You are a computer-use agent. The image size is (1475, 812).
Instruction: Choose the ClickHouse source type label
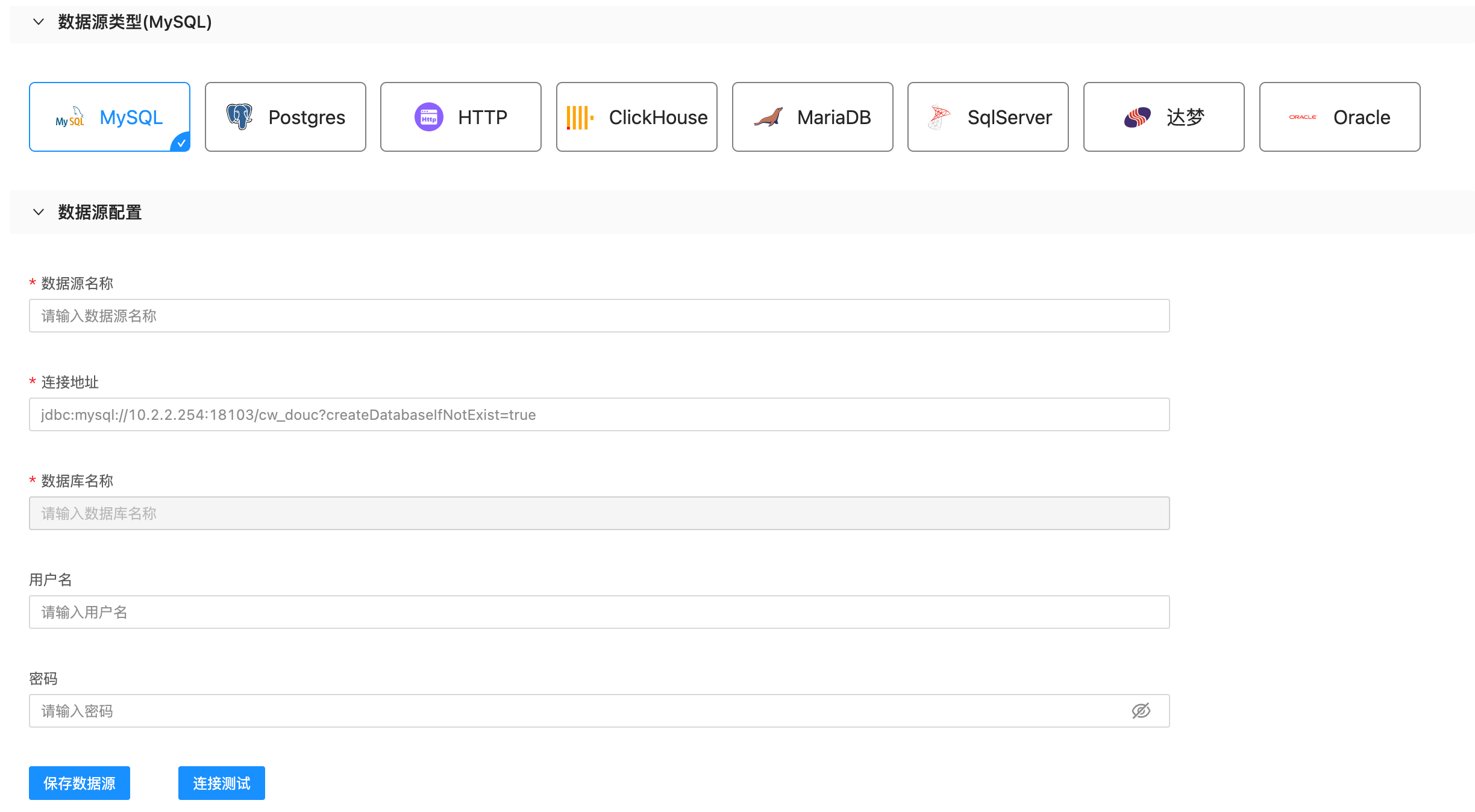658,117
